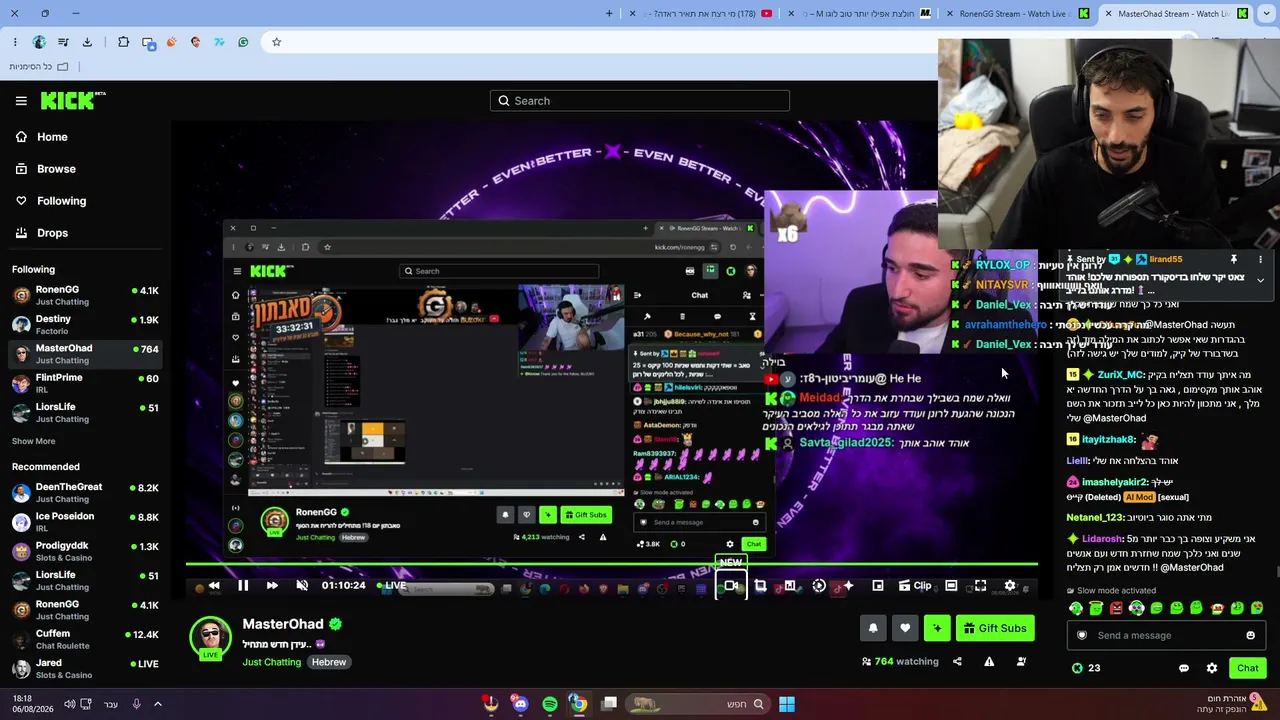The image size is (1280, 720).
Task: Focus the Send a message chat field
Action: tap(1164, 635)
